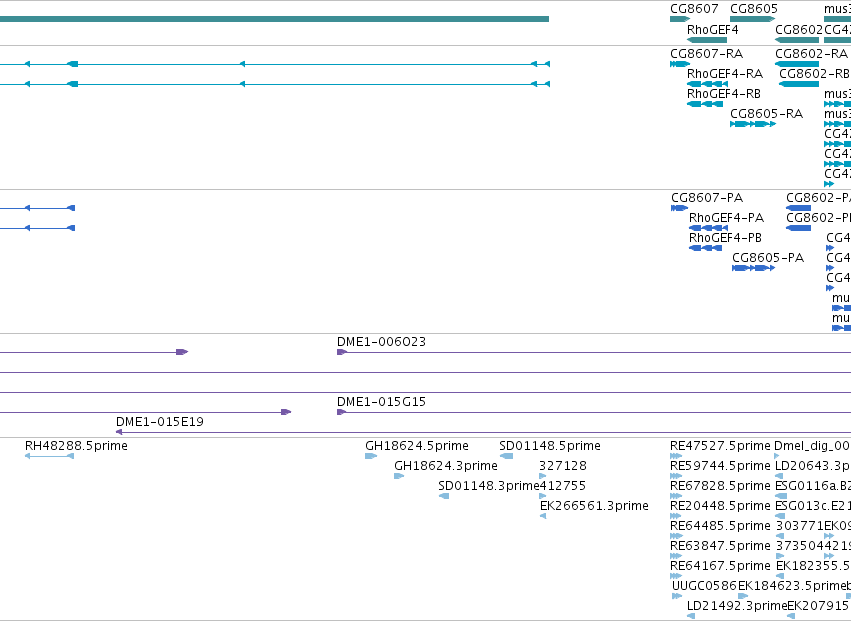The image size is (851, 621).
Task: Click the RH48288.5prime EST glyph
Action: tap(49, 456)
